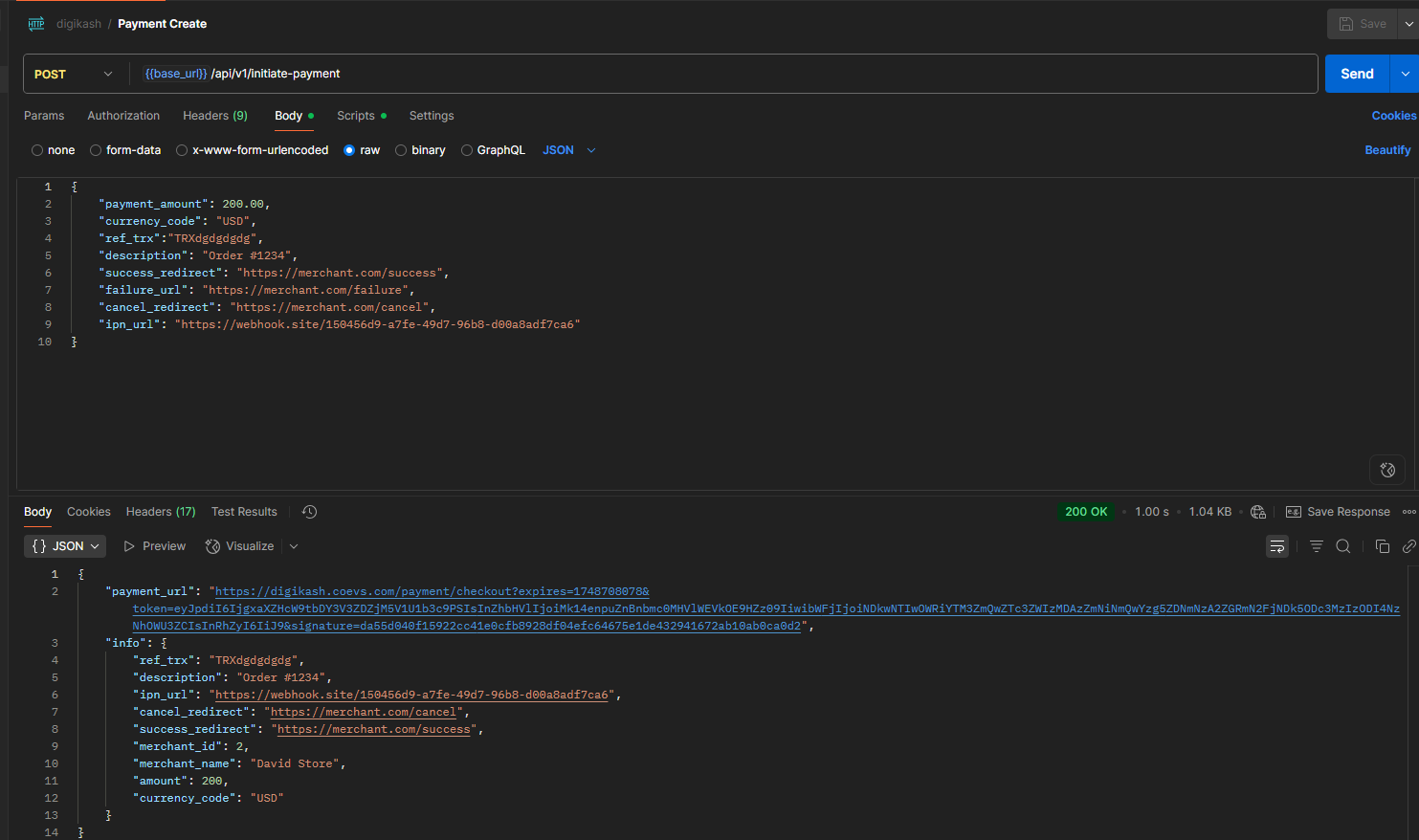Click the Preview play icon
This screenshot has width=1419, height=840.
click(x=129, y=546)
